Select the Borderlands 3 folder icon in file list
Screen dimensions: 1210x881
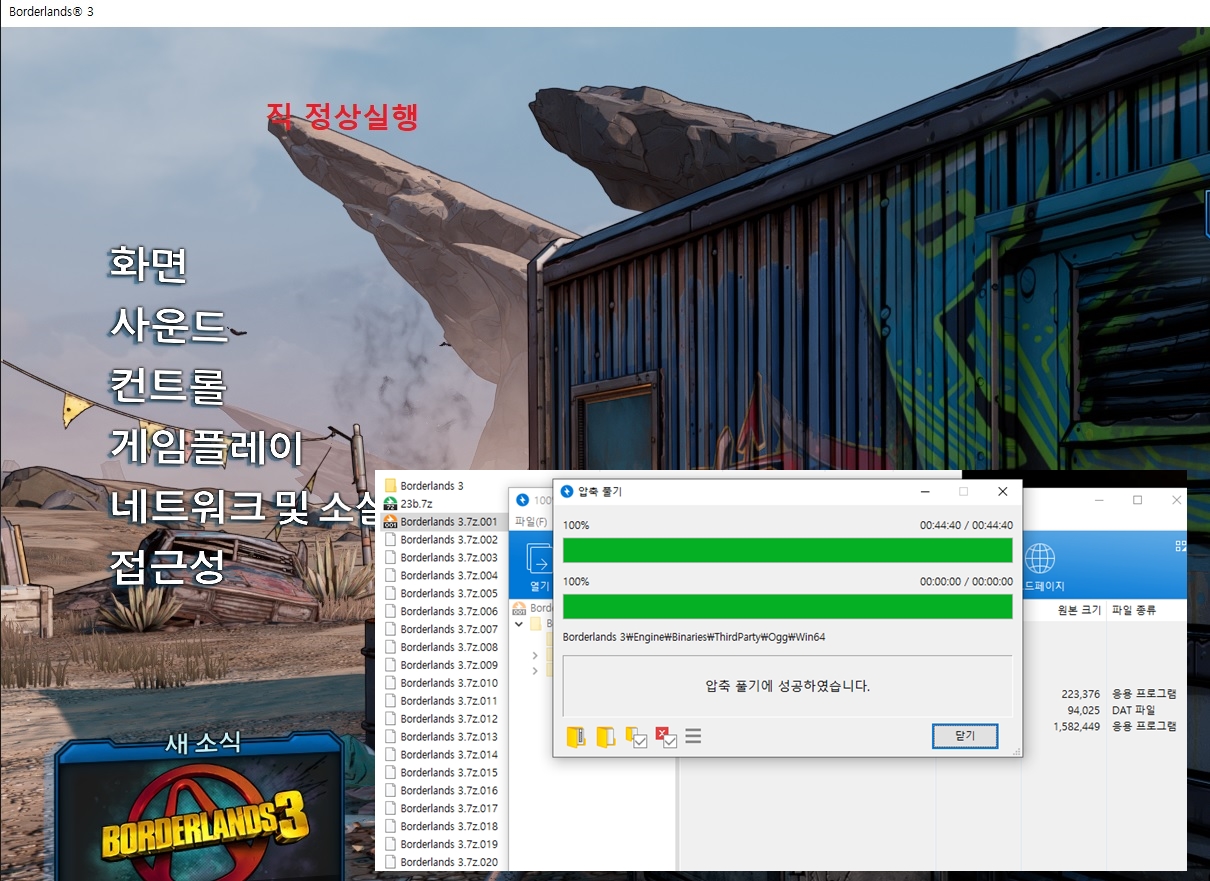click(391, 486)
